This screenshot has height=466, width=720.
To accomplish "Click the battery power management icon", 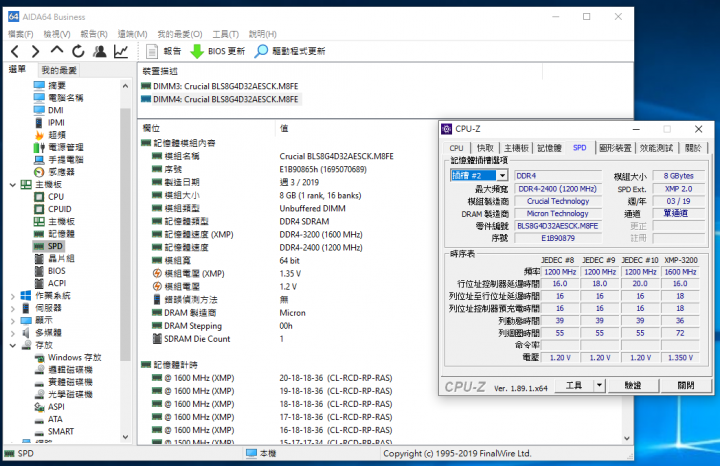I will point(39,147).
